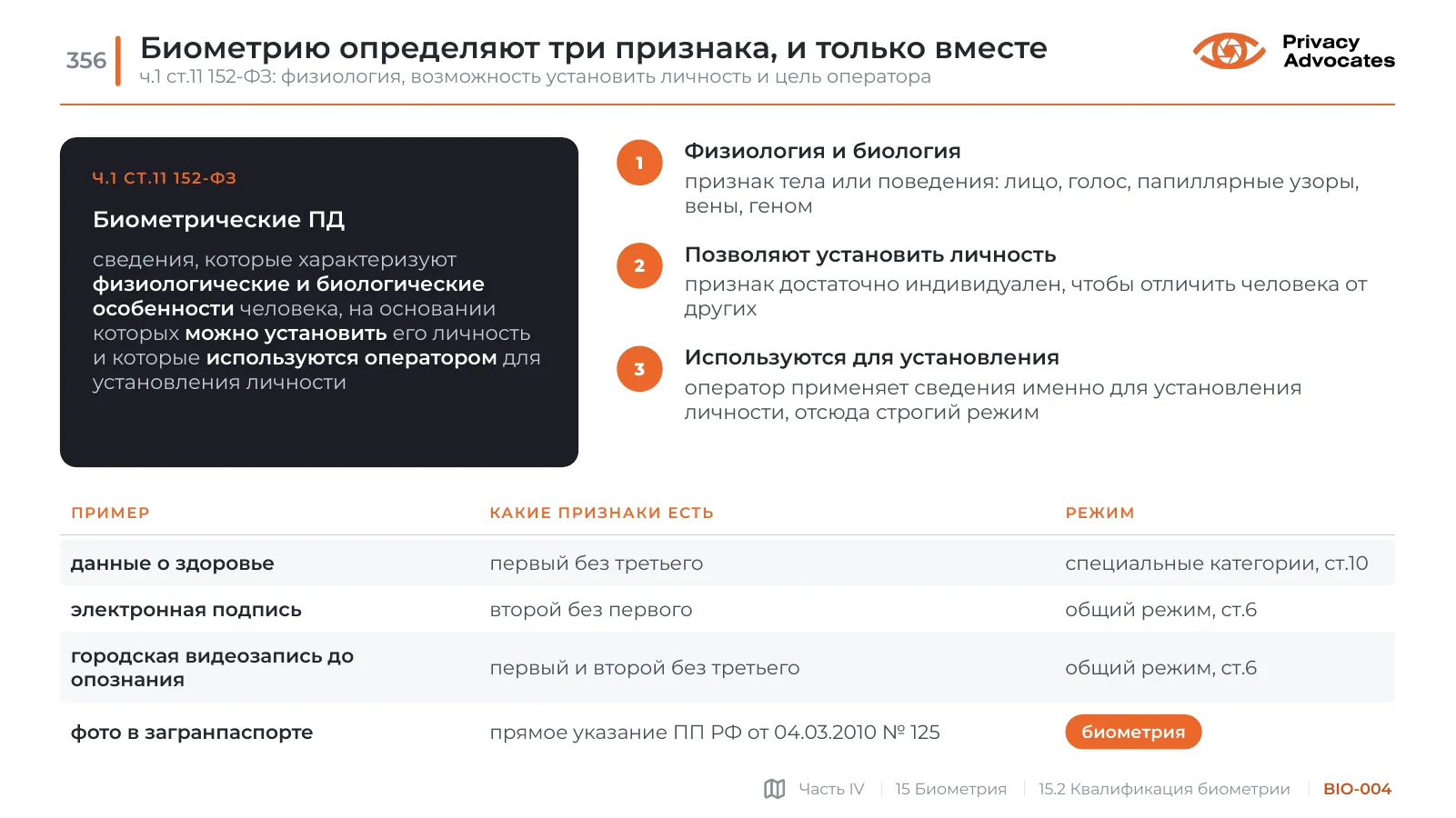This screenshot has width=1456, height=818.
Task: Click the orange circle numbered 3
Action: (x=639, y=369)
